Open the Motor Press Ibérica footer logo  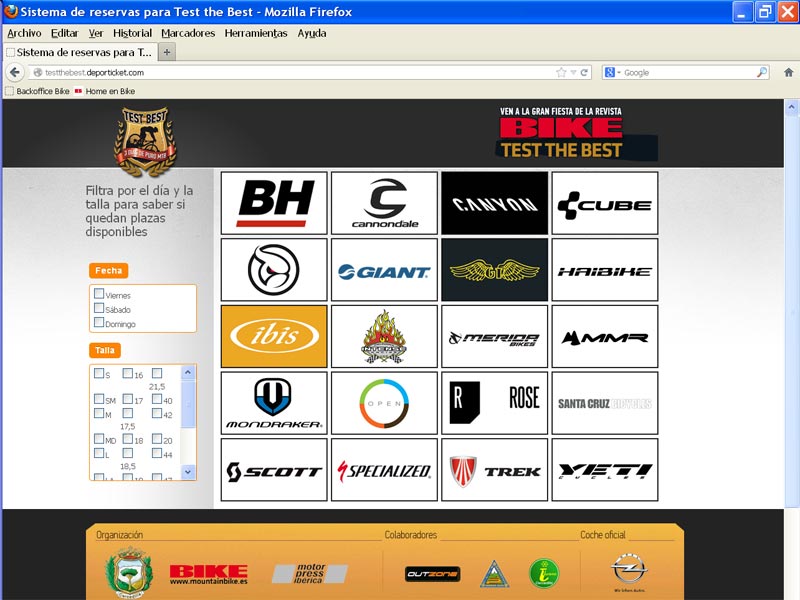tap(310, 573)
